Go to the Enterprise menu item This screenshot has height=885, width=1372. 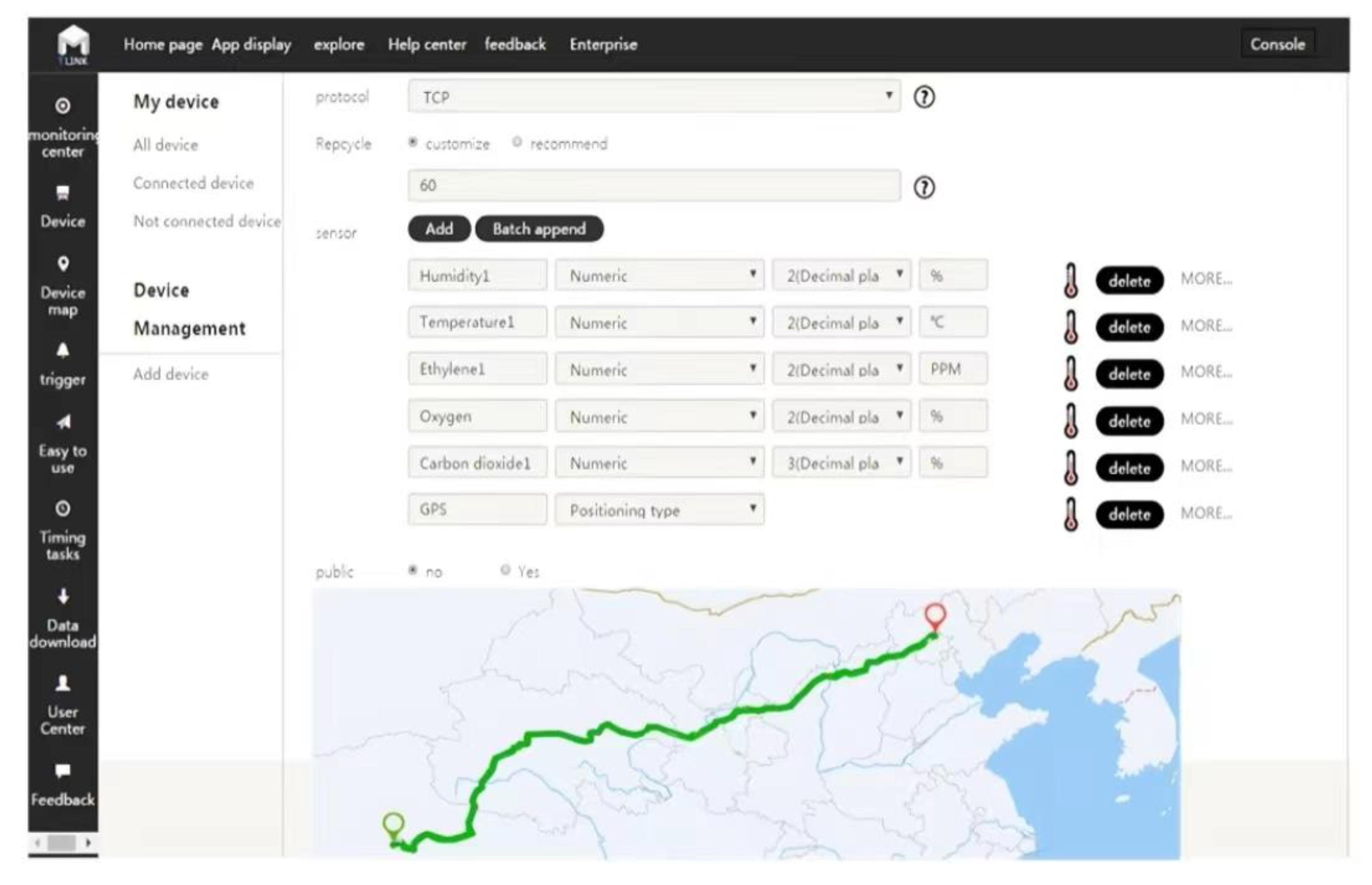click(603, 44)
